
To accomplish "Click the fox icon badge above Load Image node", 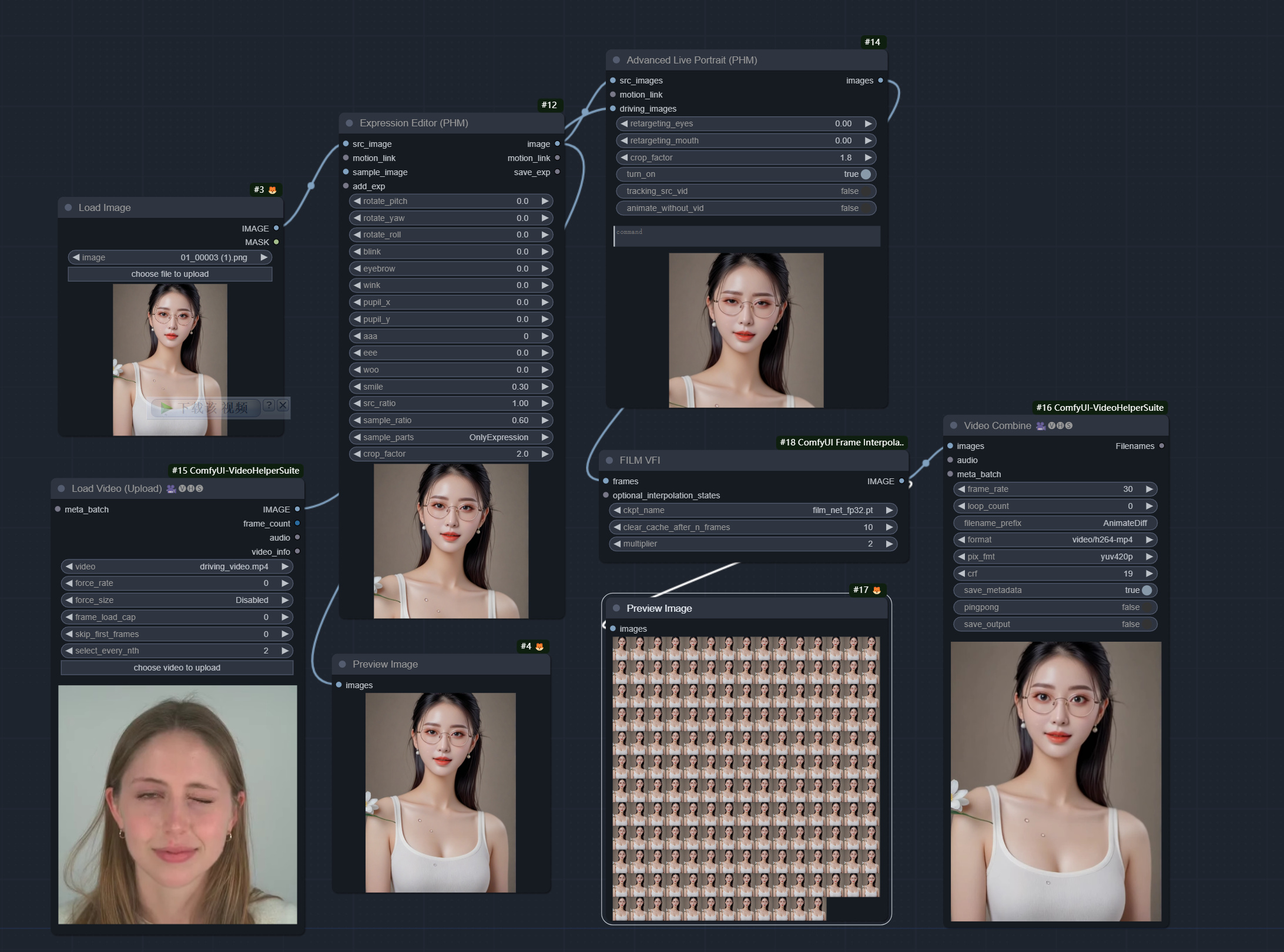I will pos(272,189).
